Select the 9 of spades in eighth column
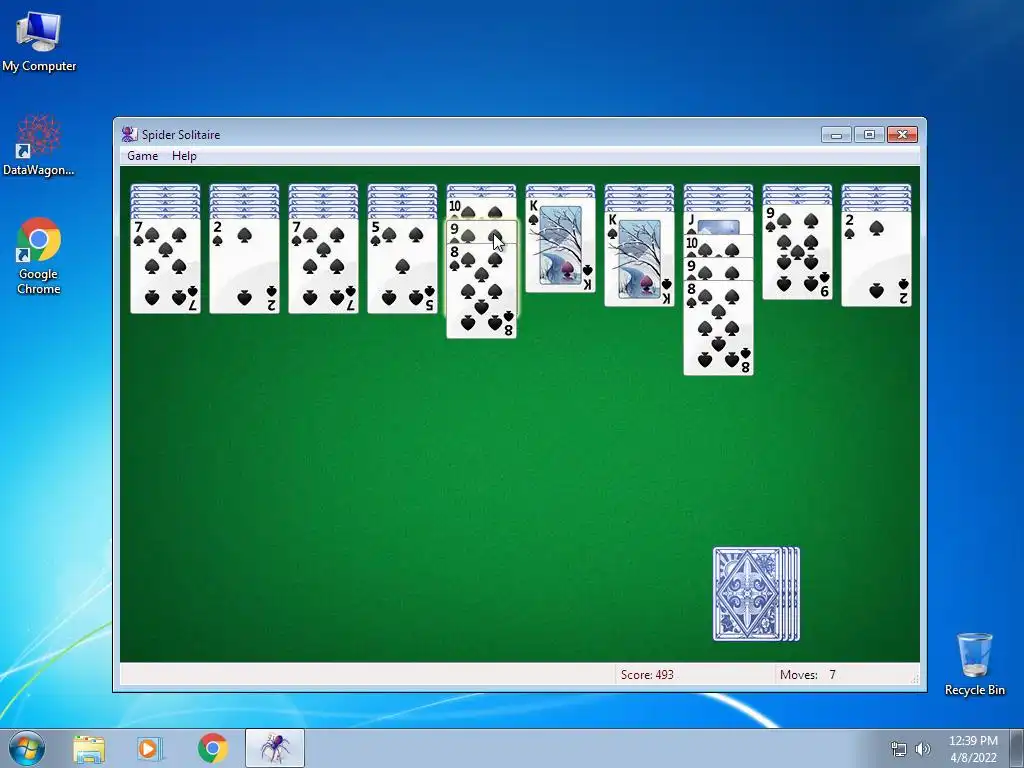Image resolution: width=1024 pixels, height=768 pixels. (x=718, y=269)
